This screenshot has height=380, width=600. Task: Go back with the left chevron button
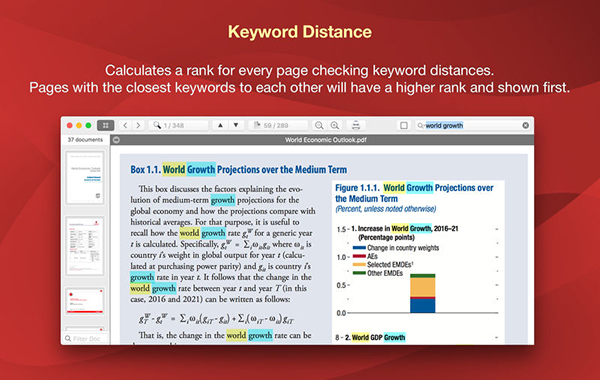click(125, 125)
